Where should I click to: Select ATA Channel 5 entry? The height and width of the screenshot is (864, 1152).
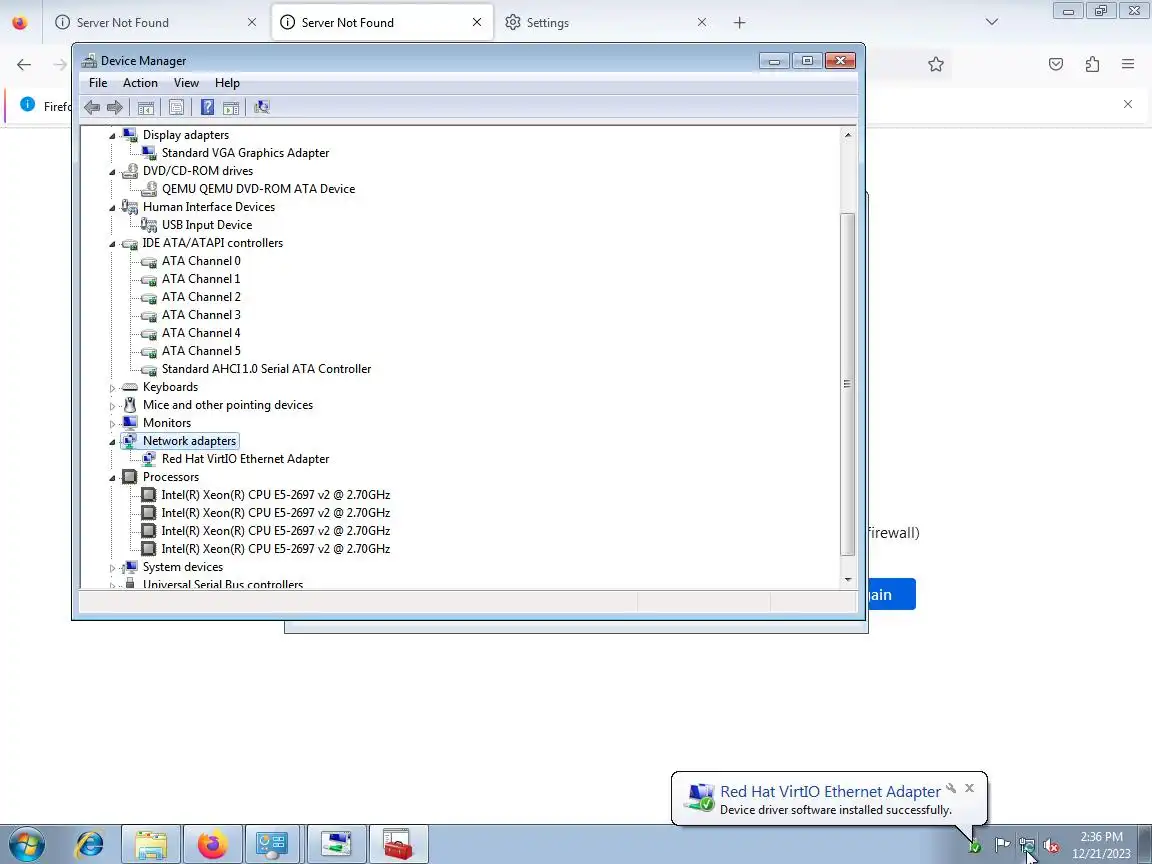click(x=201, y=350)
